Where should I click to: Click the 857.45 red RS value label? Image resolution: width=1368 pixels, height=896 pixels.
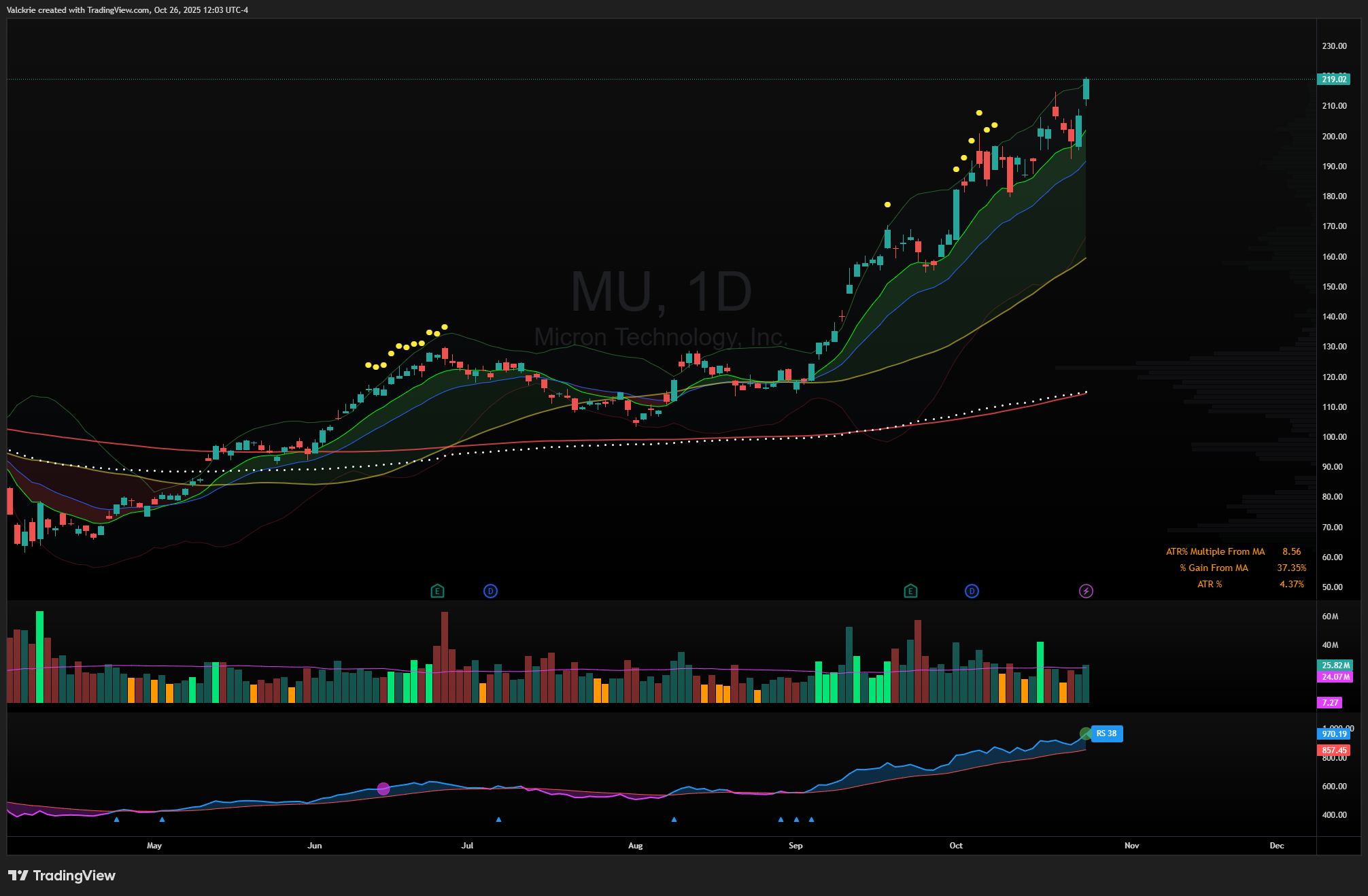[1334, 751]
